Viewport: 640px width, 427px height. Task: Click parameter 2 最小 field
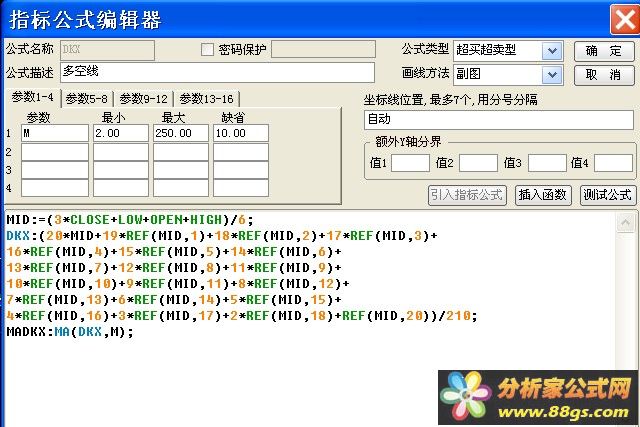(x=121, y=152)
